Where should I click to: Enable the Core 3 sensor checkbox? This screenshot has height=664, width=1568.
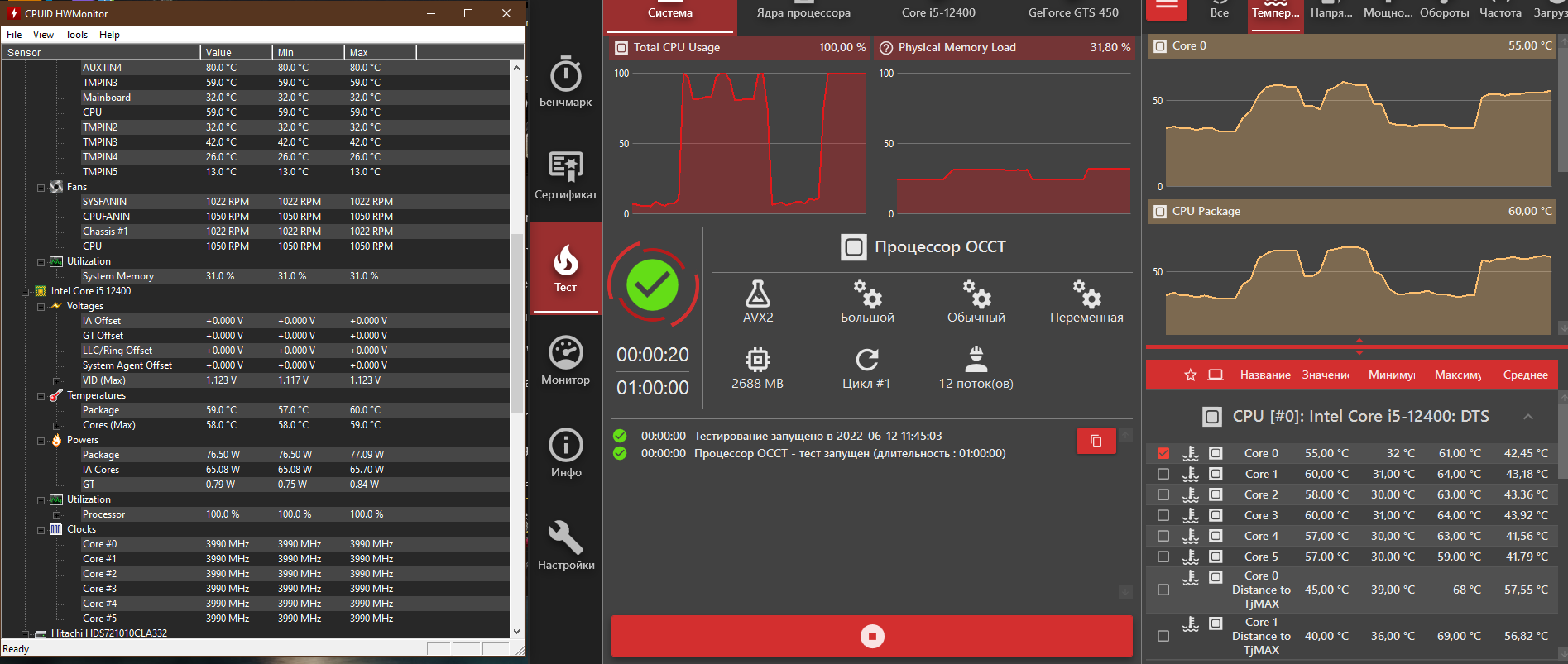pos(1163,515)
